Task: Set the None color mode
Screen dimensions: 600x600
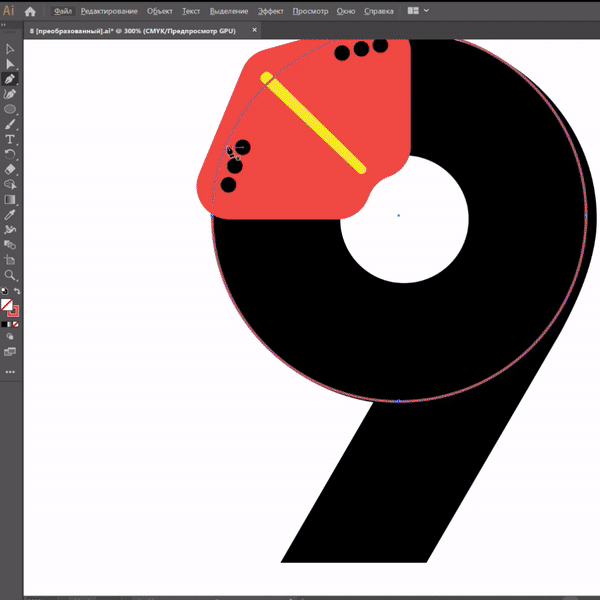Action: [16, 324]
